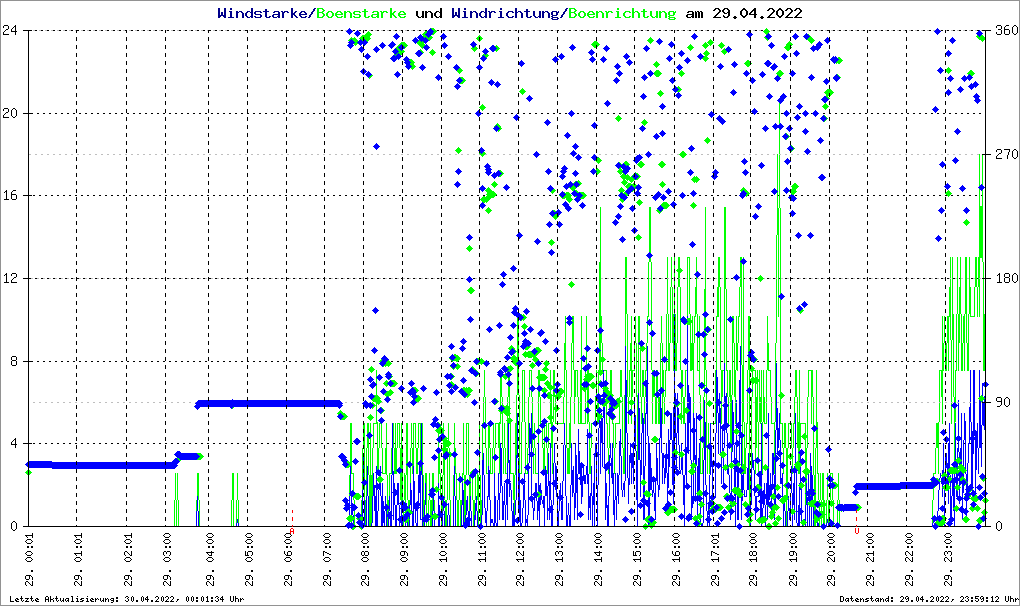Click the time label "29. 11:00"
The height and width of the screenshot is (606, 1020).
(481, 560)
